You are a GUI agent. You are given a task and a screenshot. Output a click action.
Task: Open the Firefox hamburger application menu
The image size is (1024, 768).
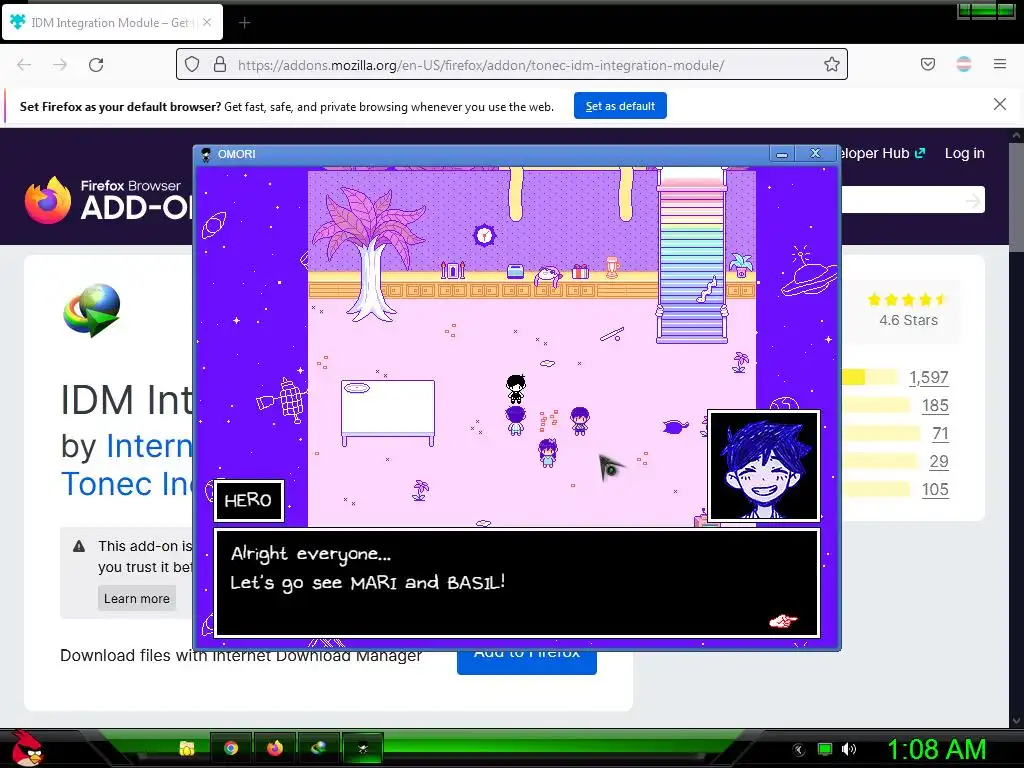[x=999, y=64]
